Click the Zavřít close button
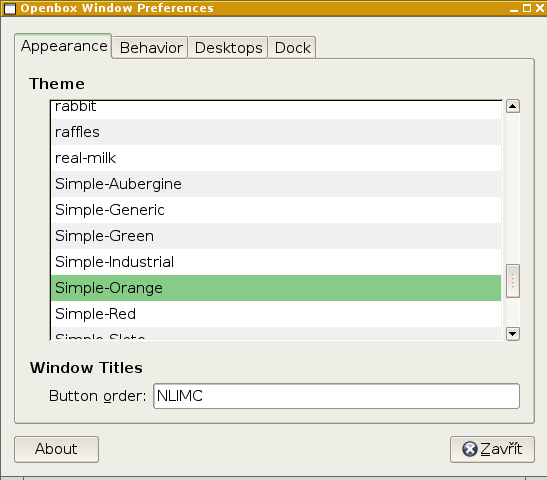 pos(492,449)
